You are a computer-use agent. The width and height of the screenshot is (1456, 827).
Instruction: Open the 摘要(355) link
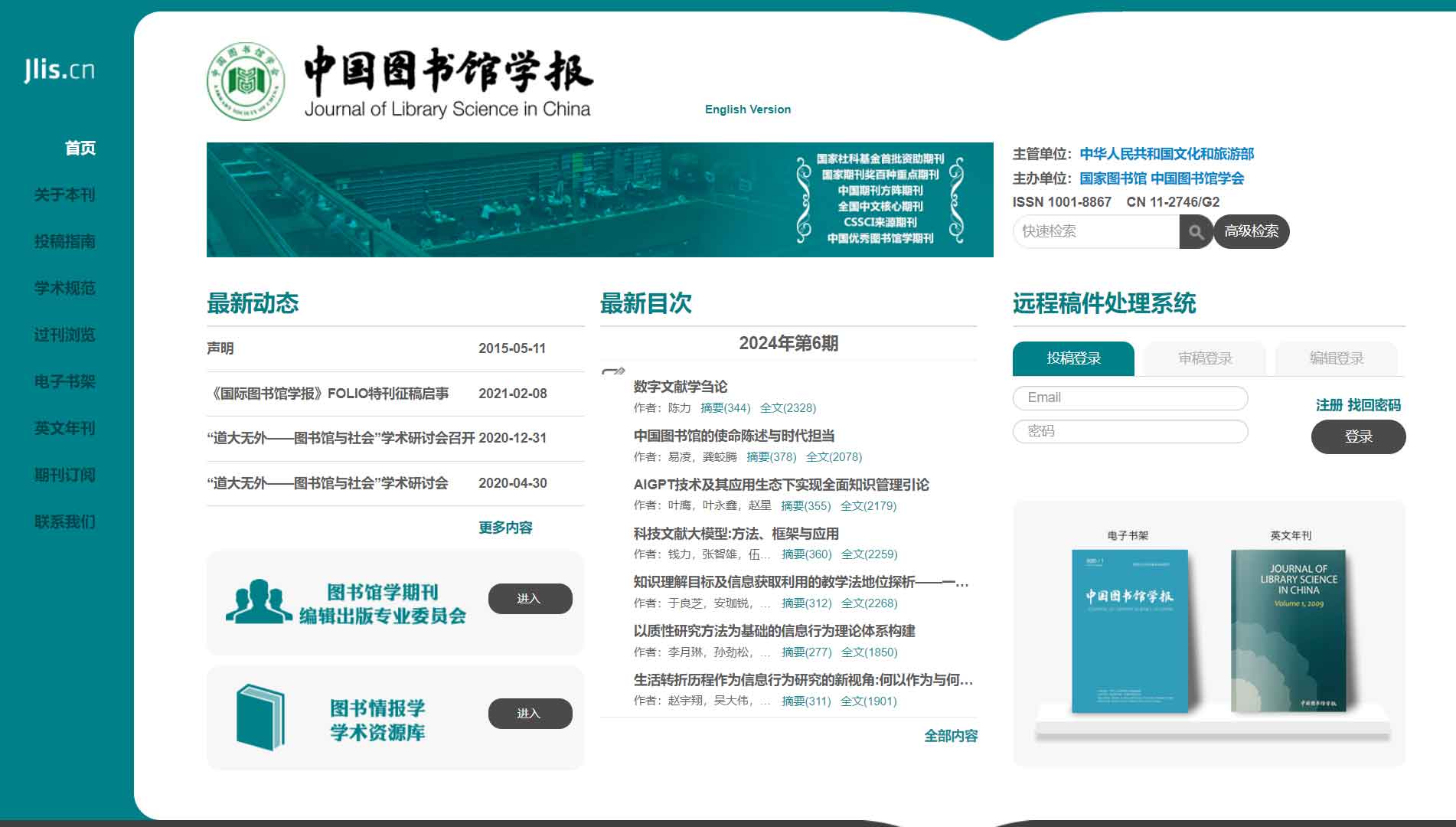805,506
